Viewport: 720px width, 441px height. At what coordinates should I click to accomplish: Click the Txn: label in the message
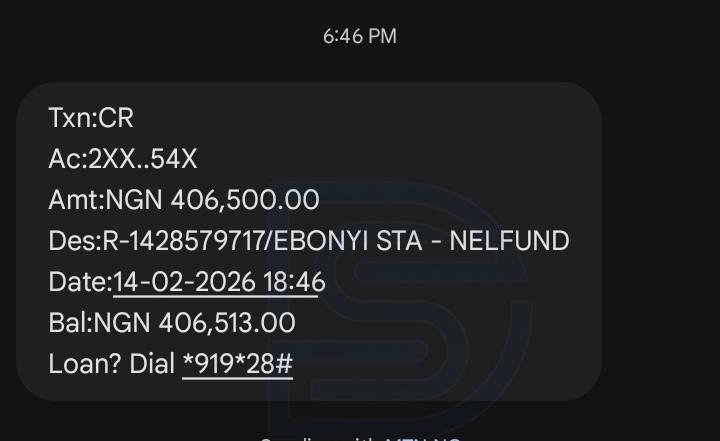click(x=72, y=118)
